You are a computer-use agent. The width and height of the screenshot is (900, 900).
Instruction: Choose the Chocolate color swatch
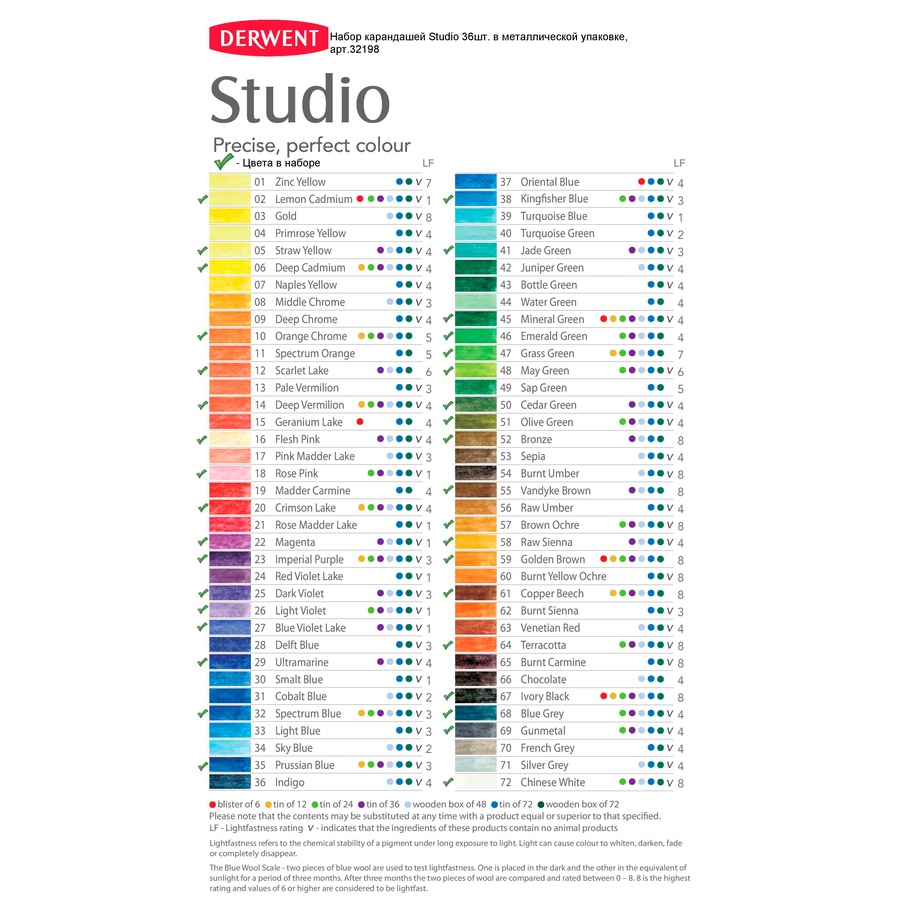pyautogui.click(x=475, y=679)
